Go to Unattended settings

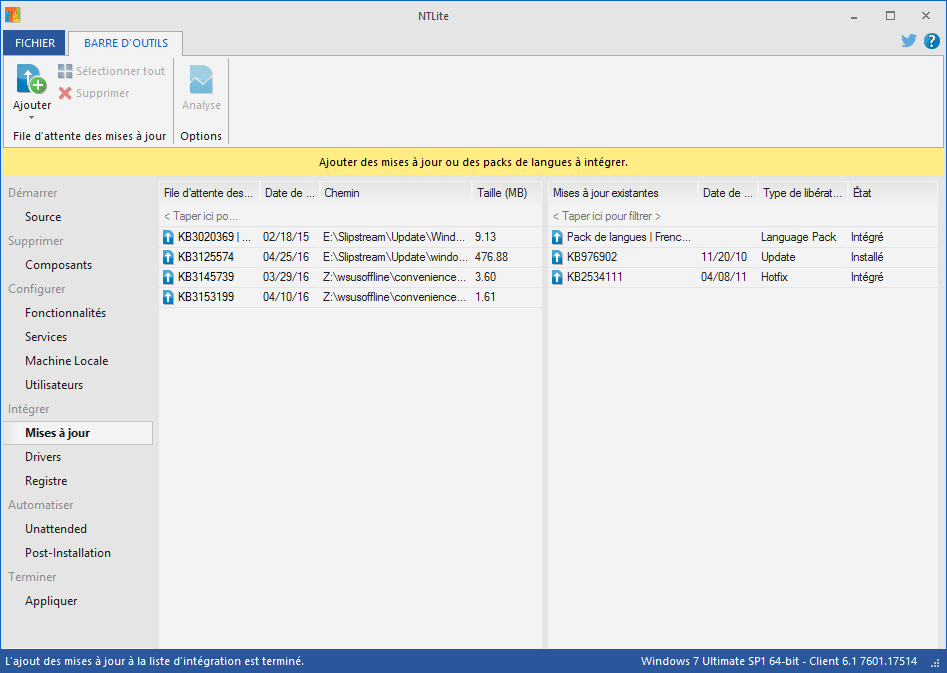point(56,529)
